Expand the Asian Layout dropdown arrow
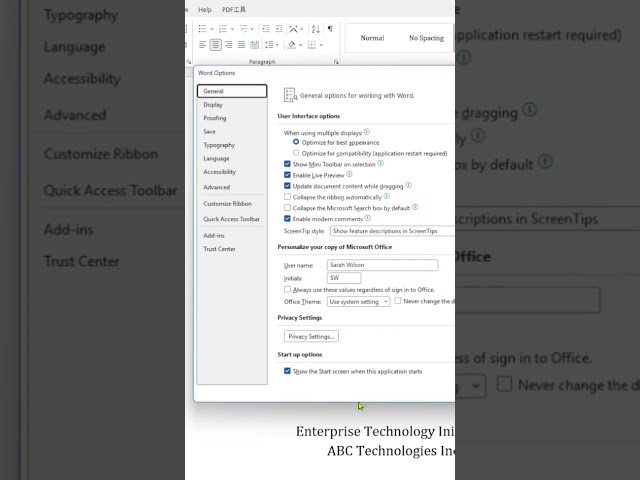The width and height of the screenshot is (640, 480). [302, 29]
